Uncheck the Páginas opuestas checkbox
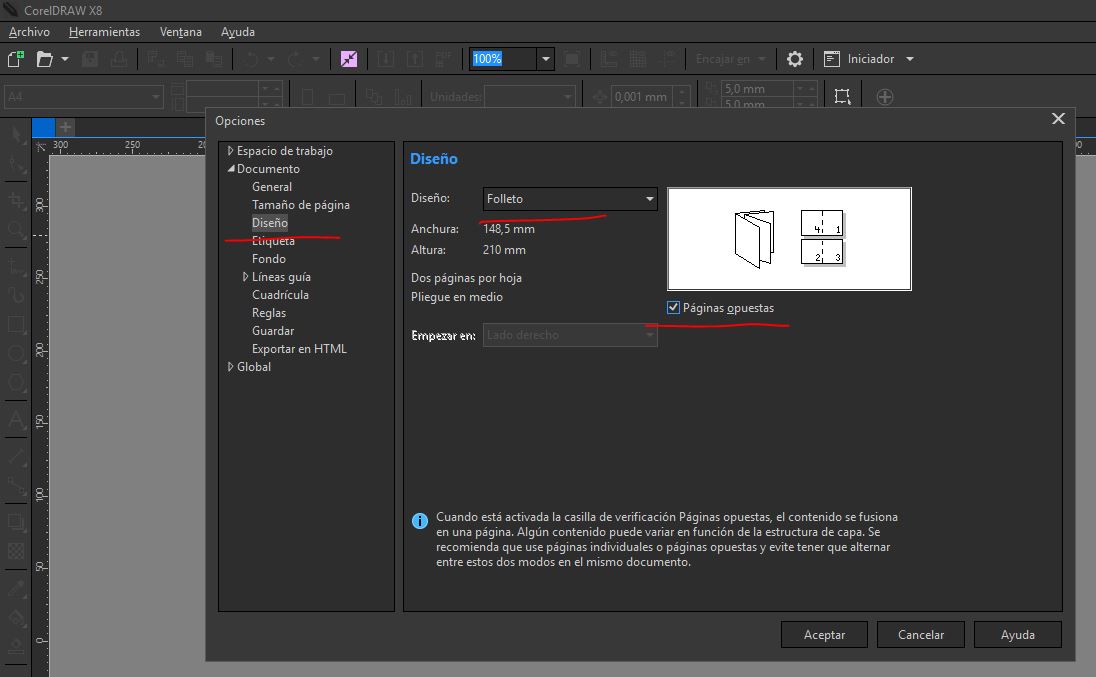Screen dimensions: 1096x677 674,308
